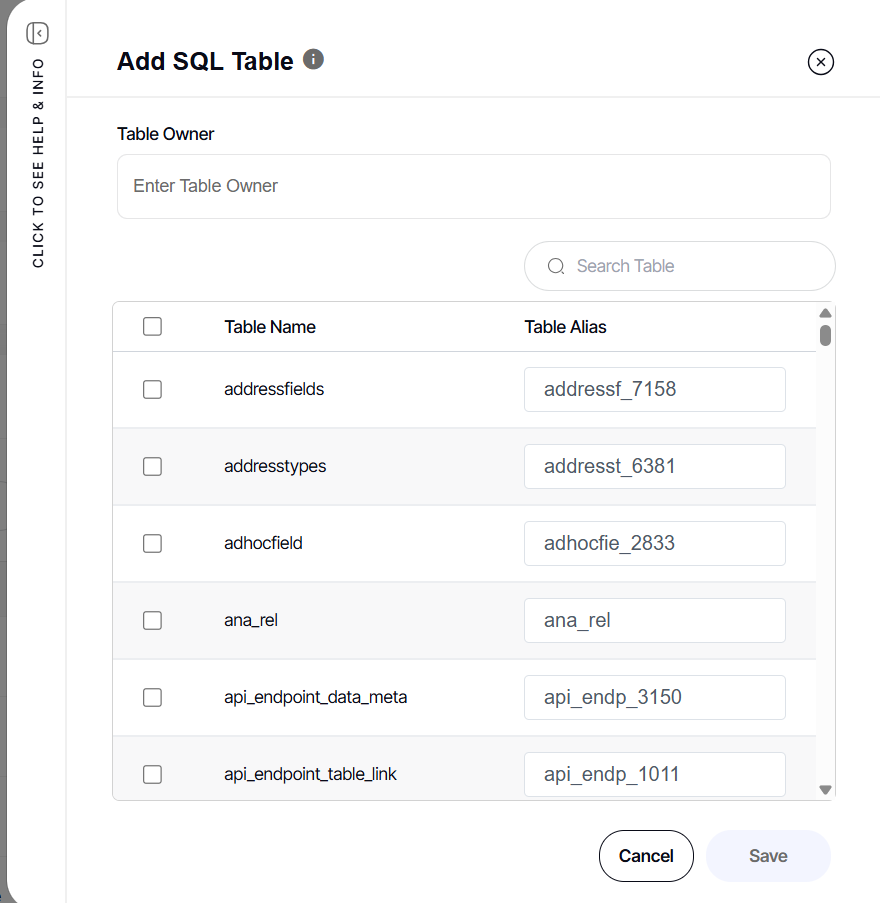880x903 pixels.
Task: Edit the addressf_7158 alias field
Action: [654, 389]
